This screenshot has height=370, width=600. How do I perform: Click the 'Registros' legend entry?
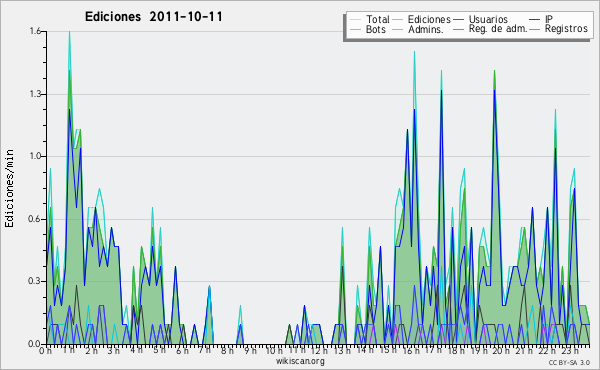click(x=566, y=29)
